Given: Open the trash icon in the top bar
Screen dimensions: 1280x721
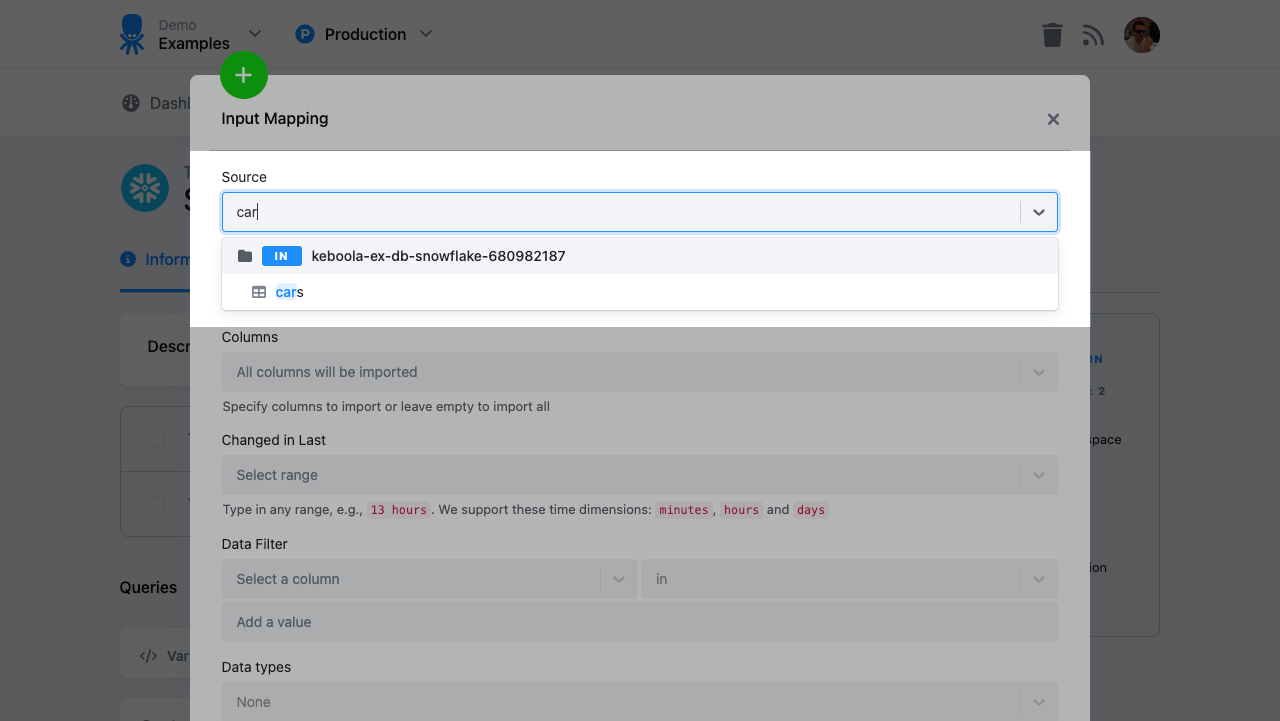Looking at the screenshot, I should point(1051,34).
